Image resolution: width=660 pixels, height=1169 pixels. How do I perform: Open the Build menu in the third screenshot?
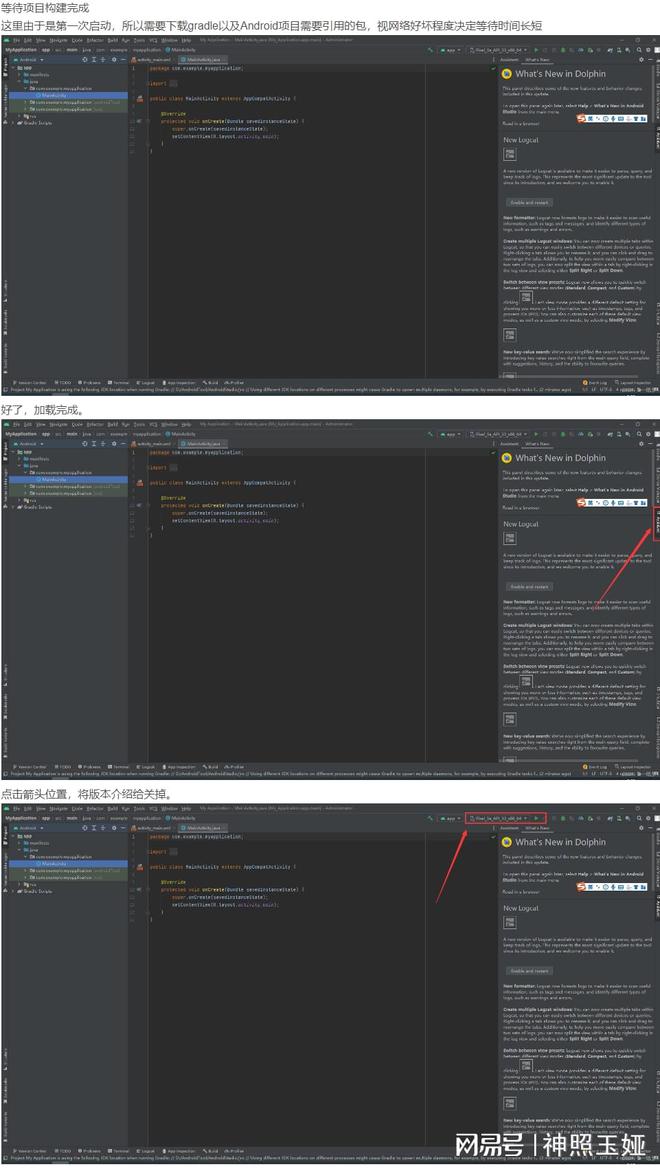click(x=113, y=808)
